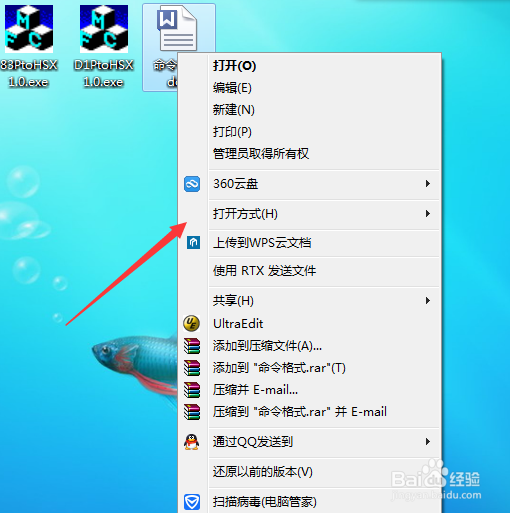
Task: Choose 编辑(E) from the context menu
Action: click(x=310, y=88)
